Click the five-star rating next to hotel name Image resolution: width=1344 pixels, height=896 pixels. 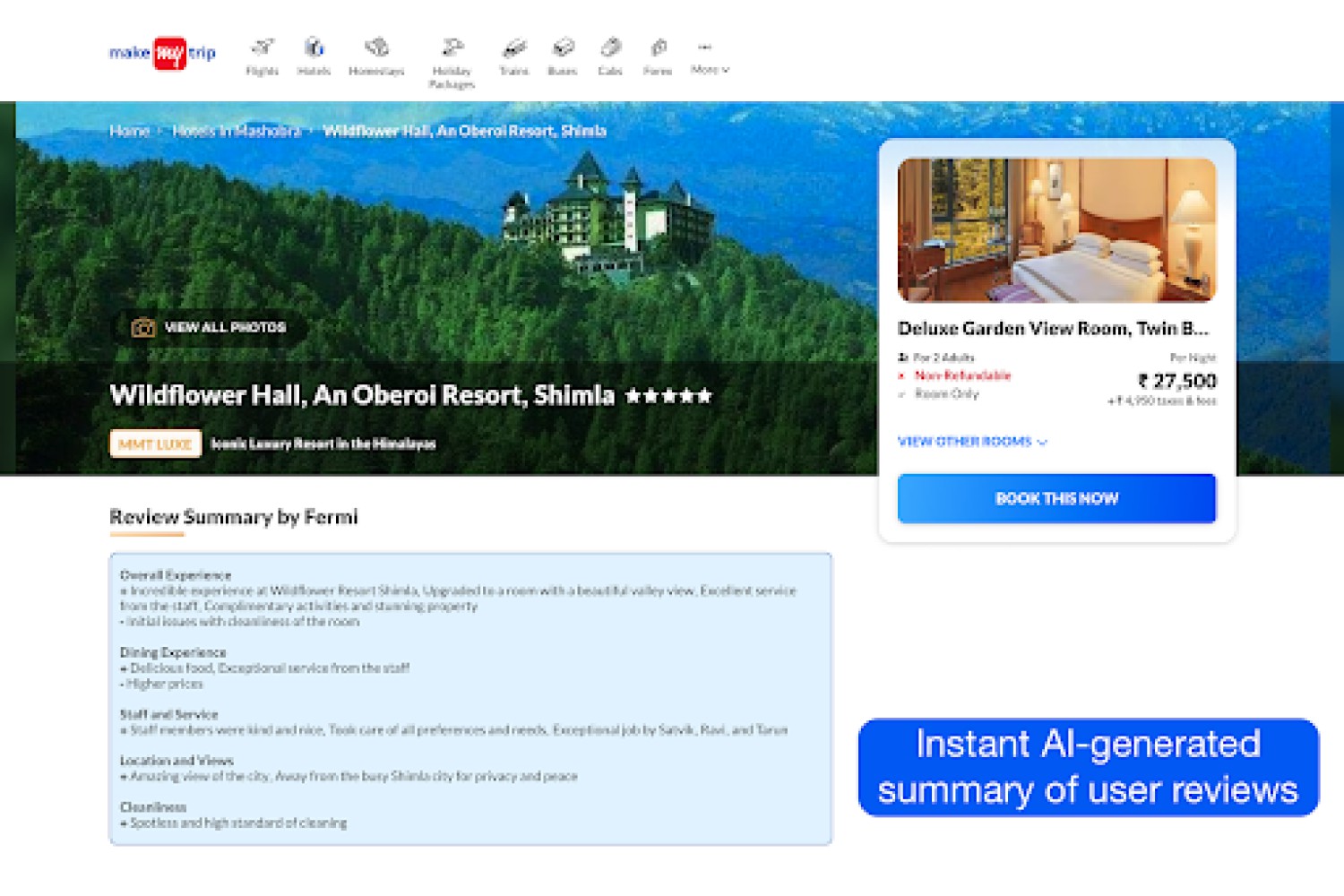click(668, 395)
